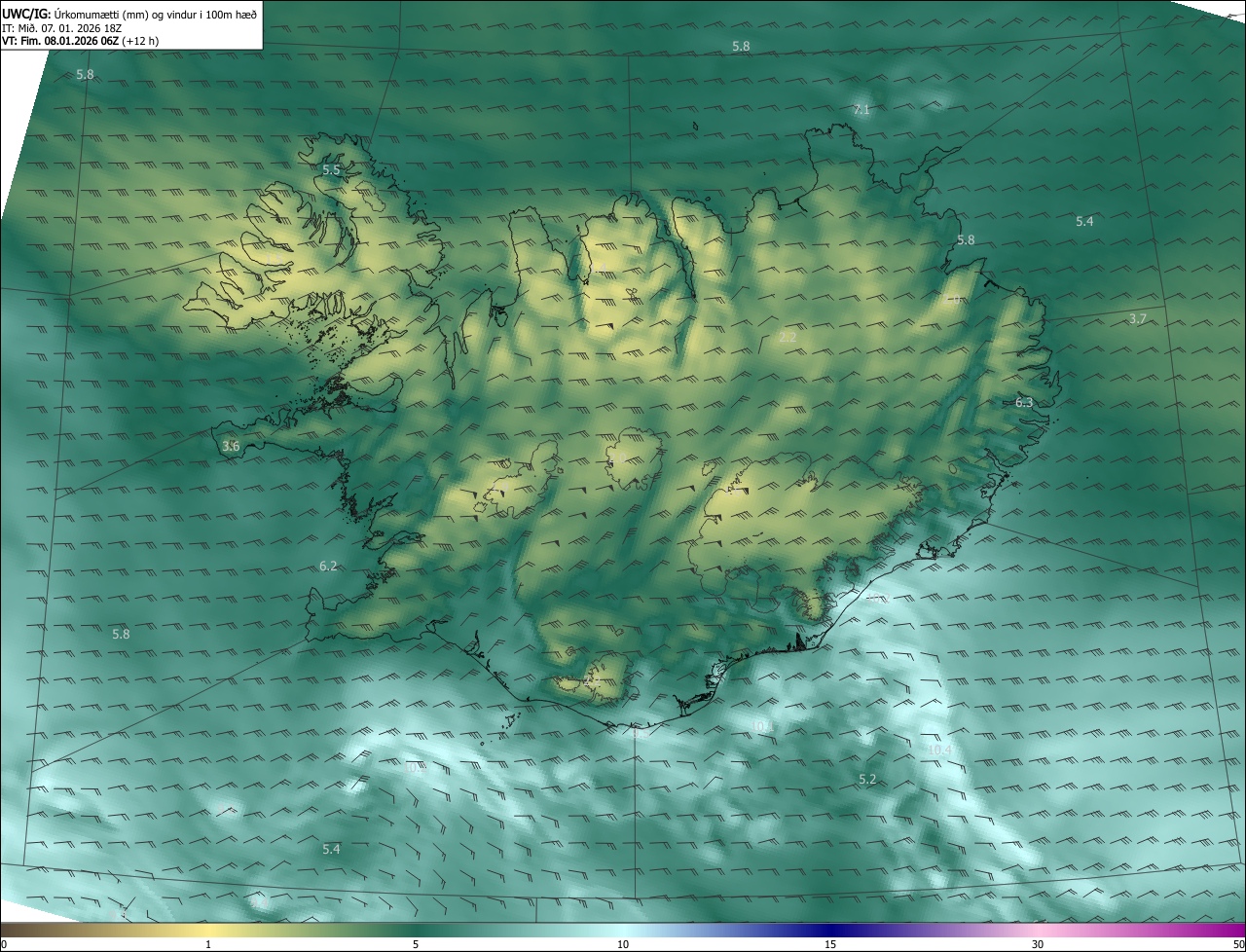This screenshot has width=1246, height=952.
Task: Select the 3.6 value label on the map
Action: pos(231,447)
